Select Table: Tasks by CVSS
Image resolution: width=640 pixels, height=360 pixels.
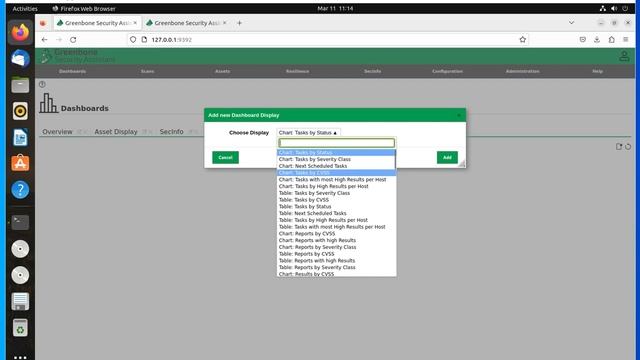pos(336,200)
